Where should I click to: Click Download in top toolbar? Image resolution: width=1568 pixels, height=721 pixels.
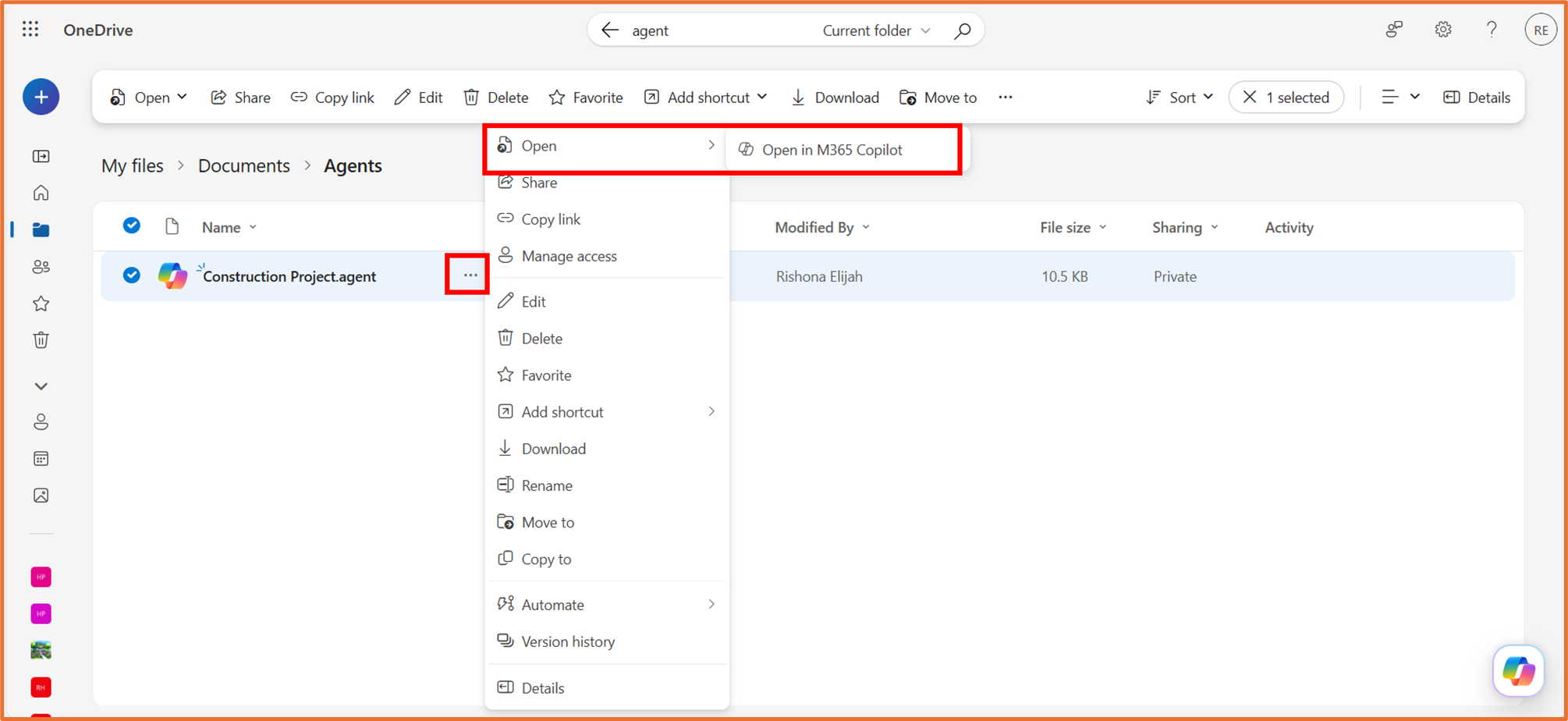pos(835,98)
